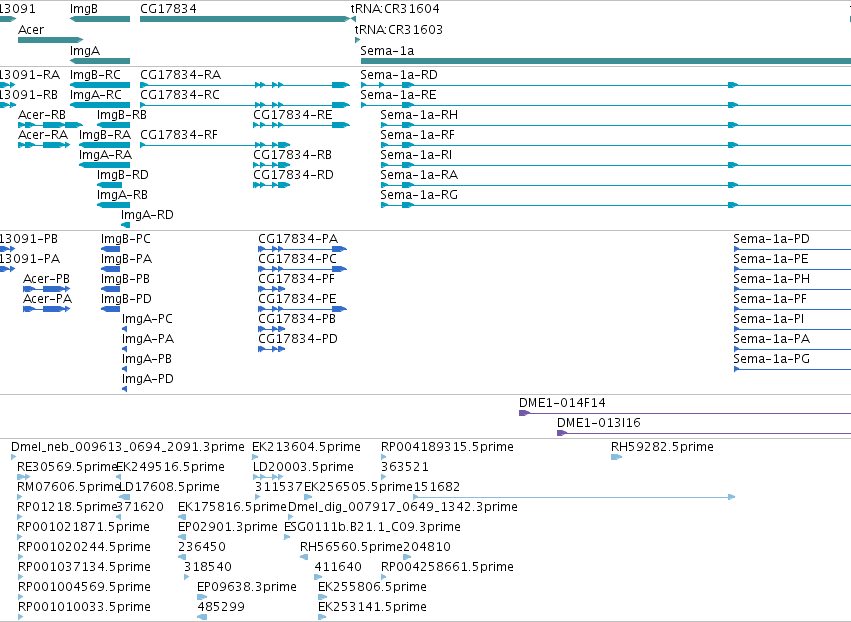Screen dimensions: 851x622
Task: Select the CG17834 gene bar
Action: pos(244,19)
